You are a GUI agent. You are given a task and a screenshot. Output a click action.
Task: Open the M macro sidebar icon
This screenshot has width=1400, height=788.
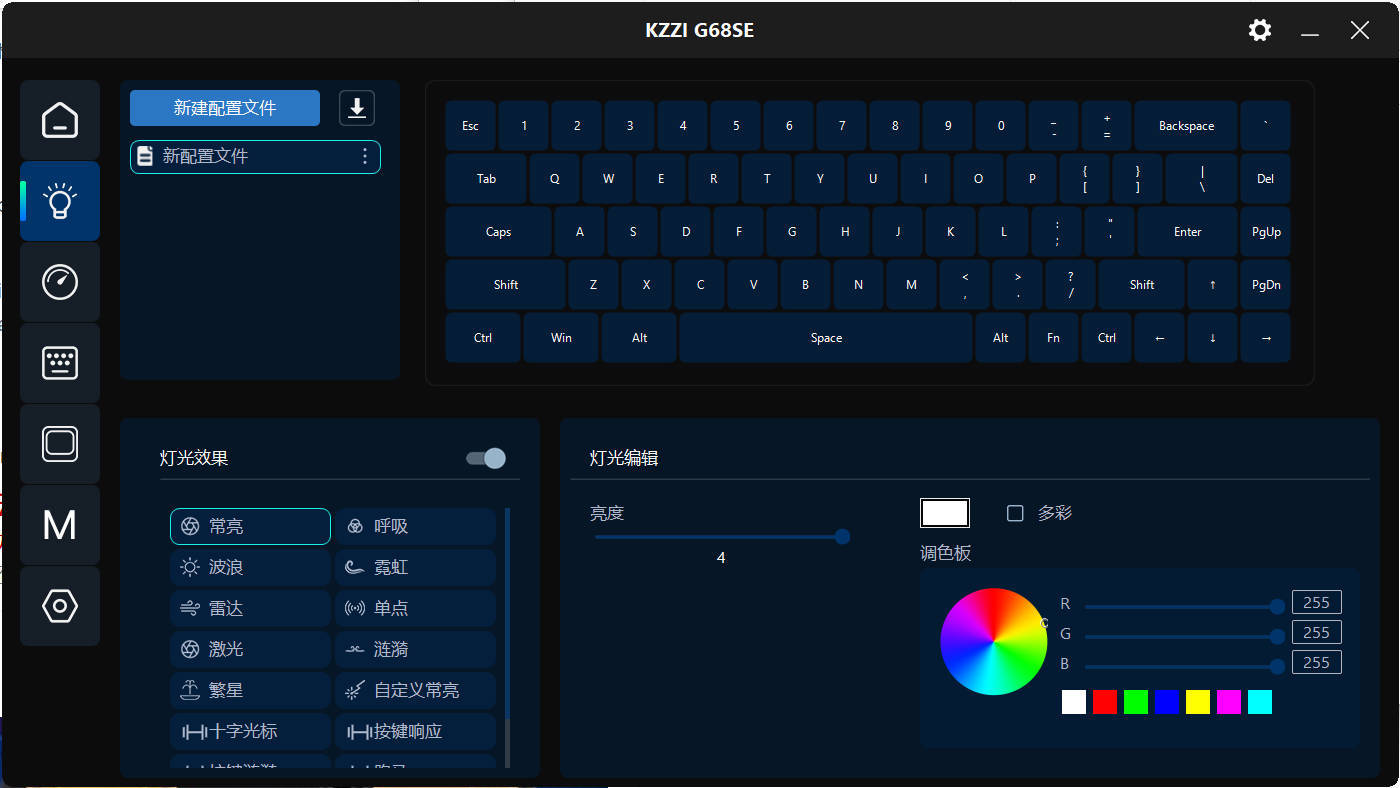point(60,525)
